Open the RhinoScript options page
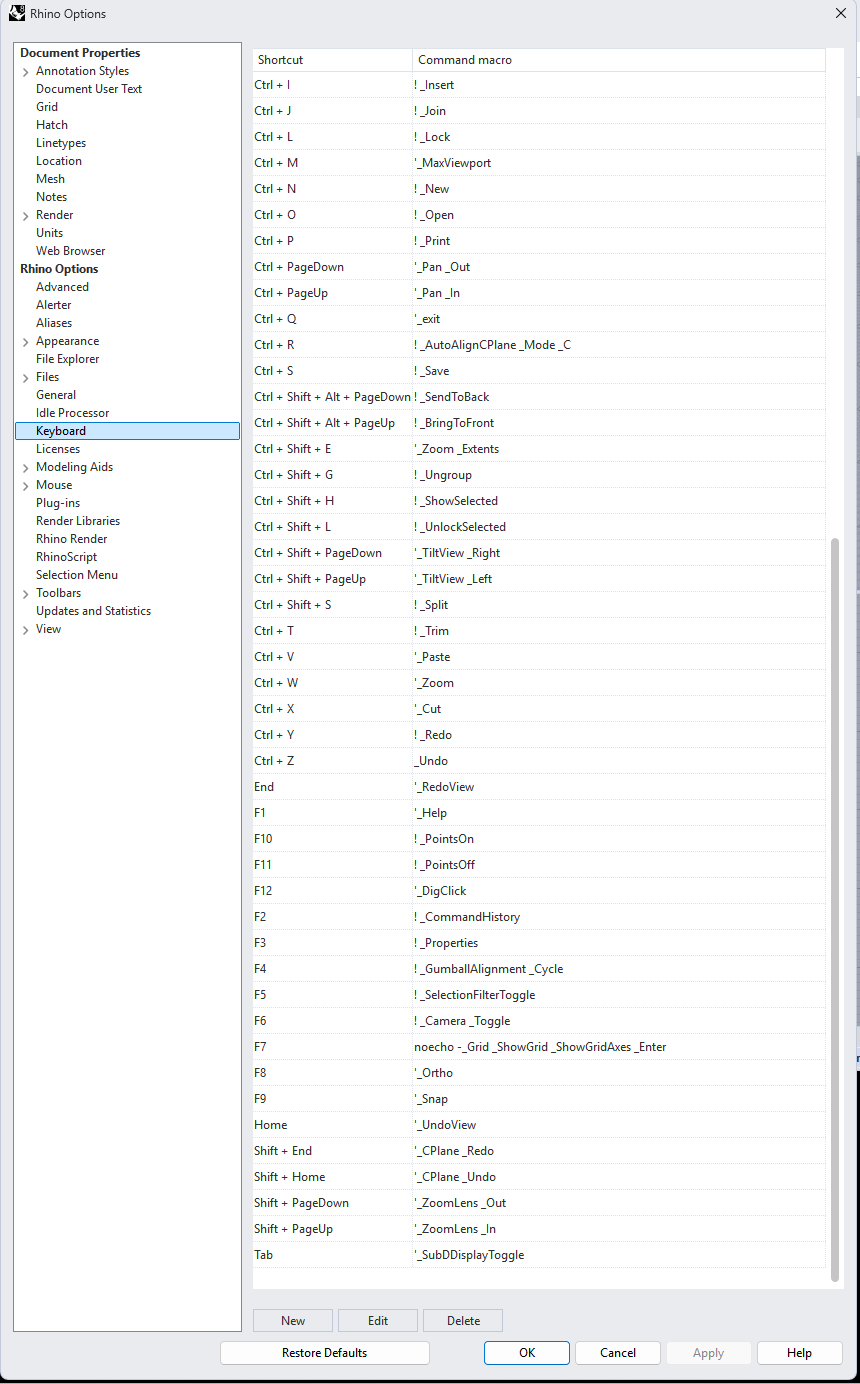 [67, 556]
